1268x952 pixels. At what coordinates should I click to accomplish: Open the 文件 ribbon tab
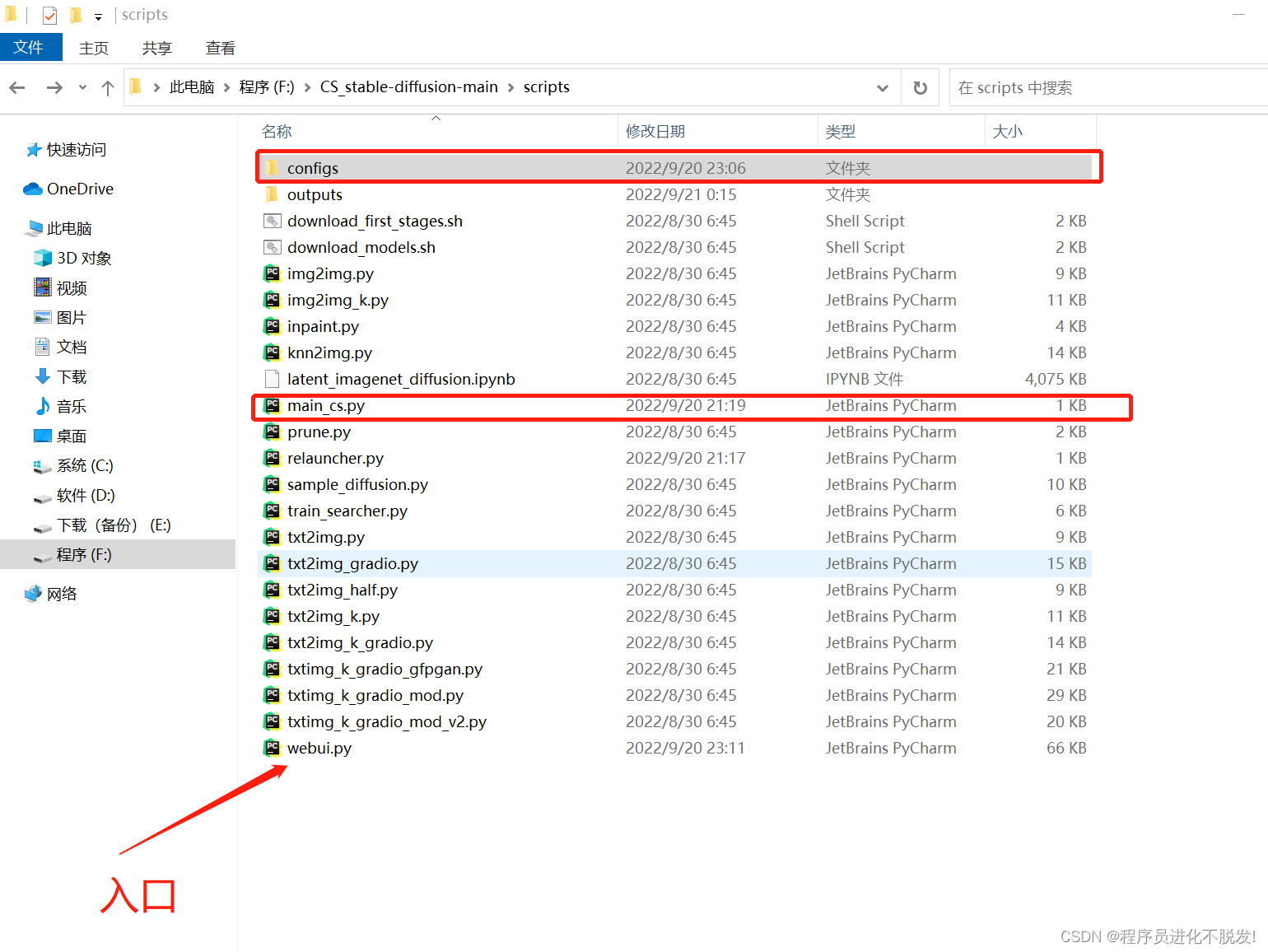[x=30, y=48]
